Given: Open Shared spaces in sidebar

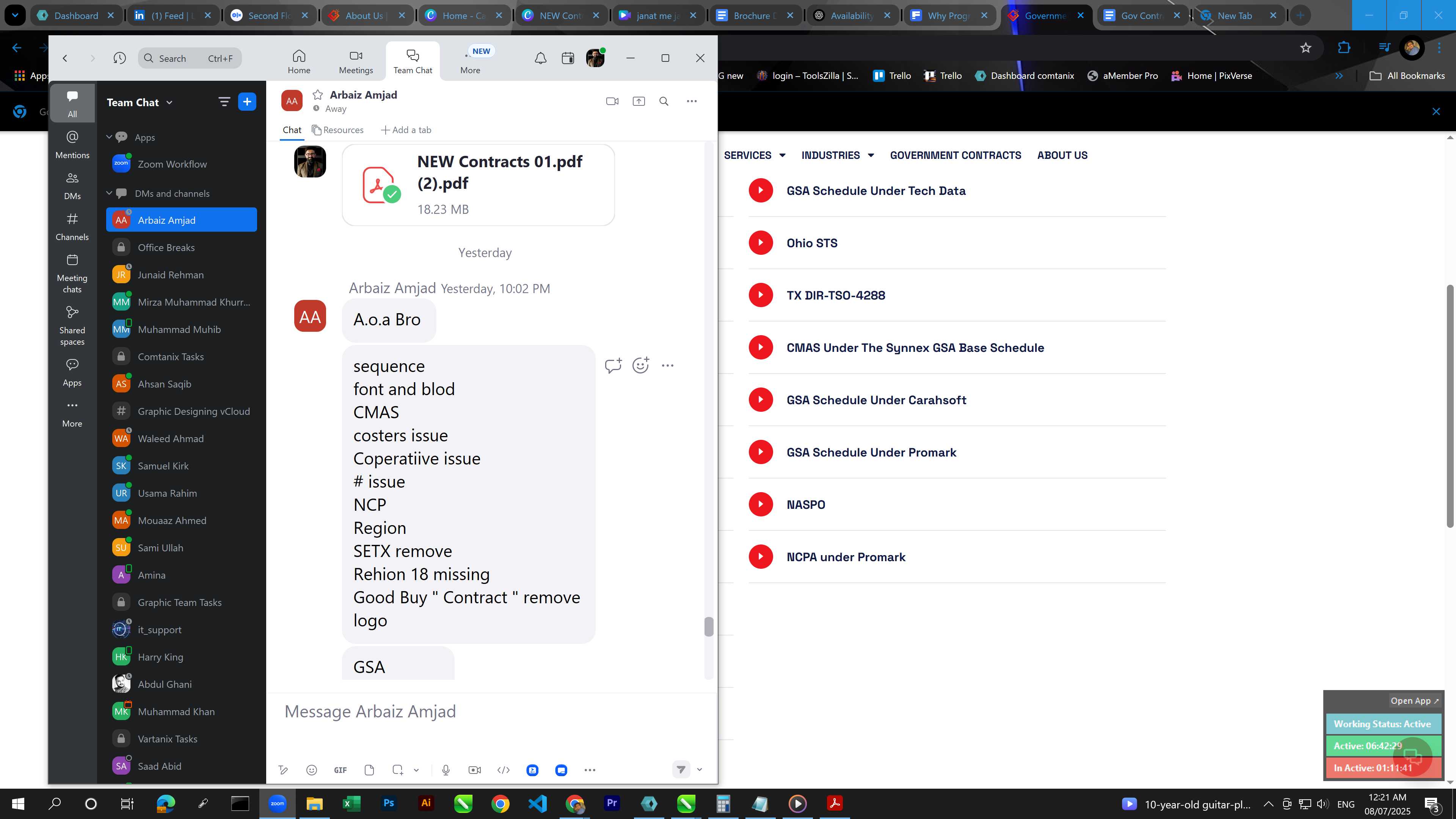Looking at the screenshot, I should (x=72, y=326).
